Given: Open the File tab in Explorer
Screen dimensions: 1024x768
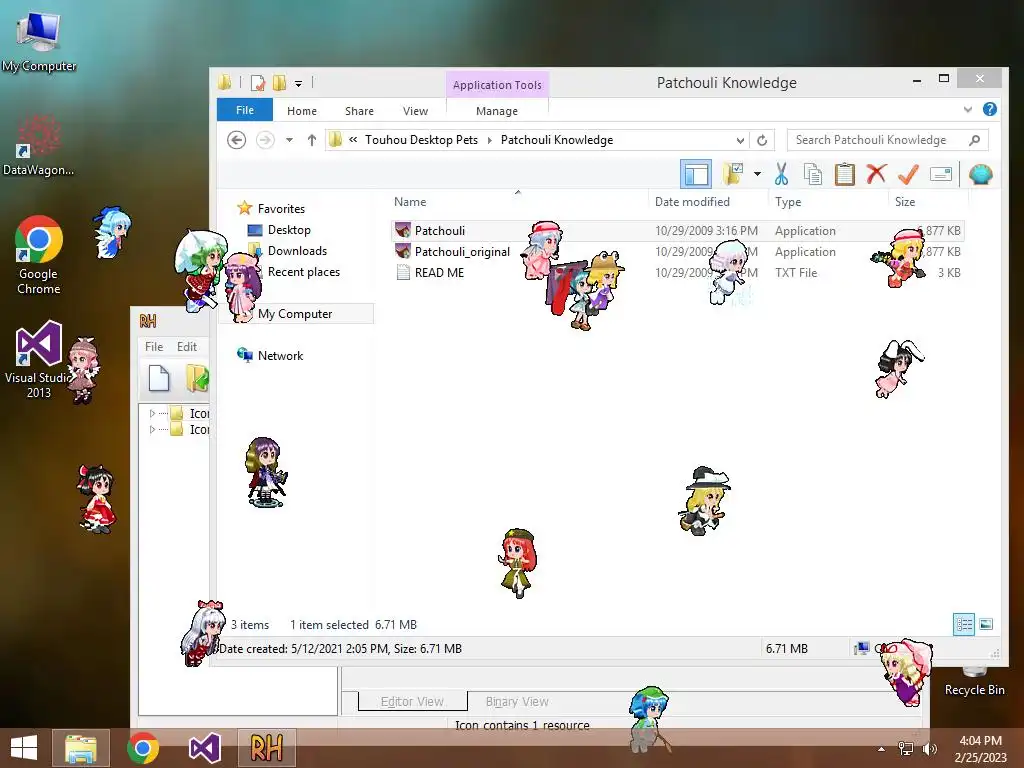Looking at the screenshot, I should (x=245, y=110).
